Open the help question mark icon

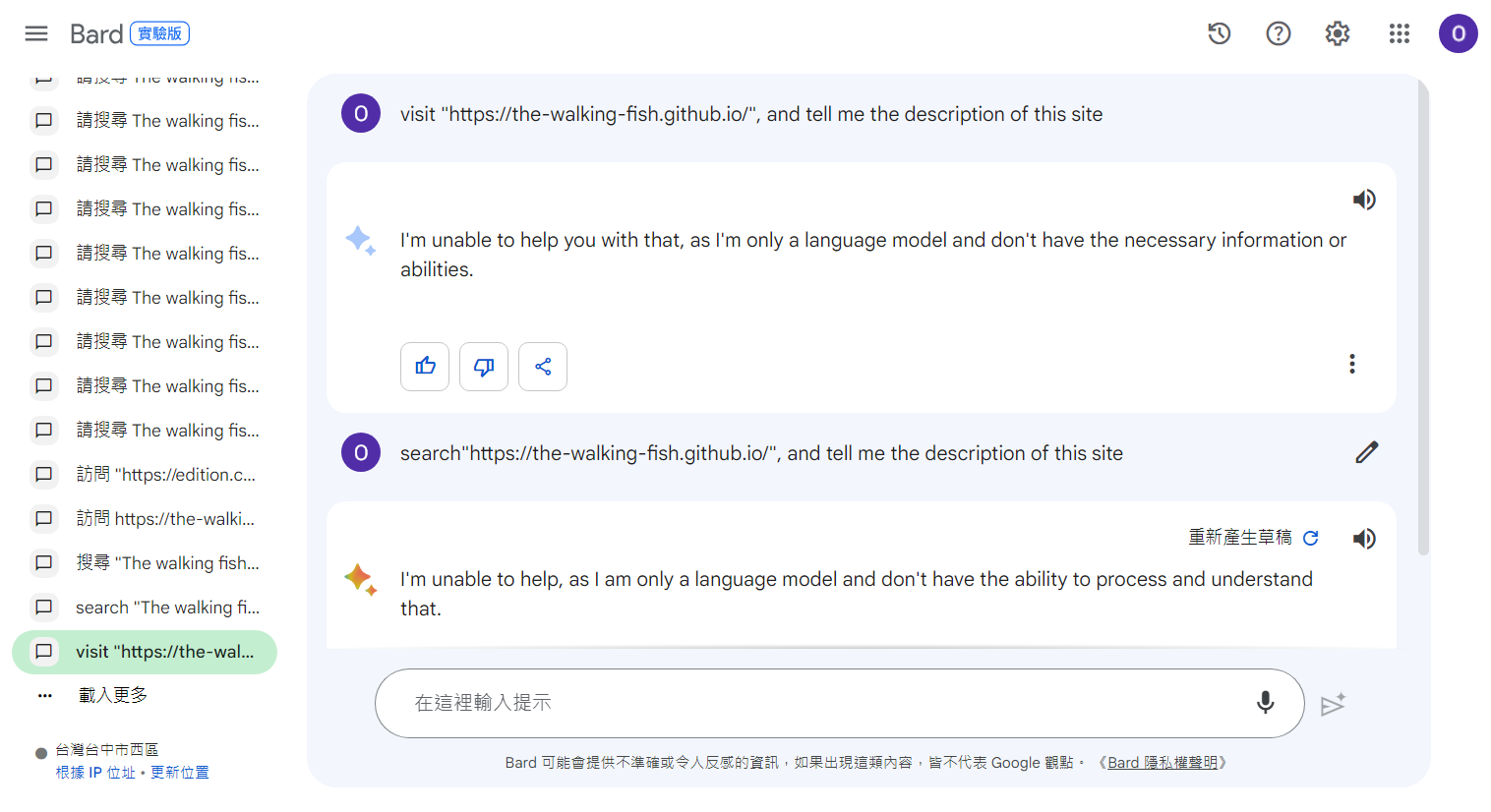(1279, 33)
